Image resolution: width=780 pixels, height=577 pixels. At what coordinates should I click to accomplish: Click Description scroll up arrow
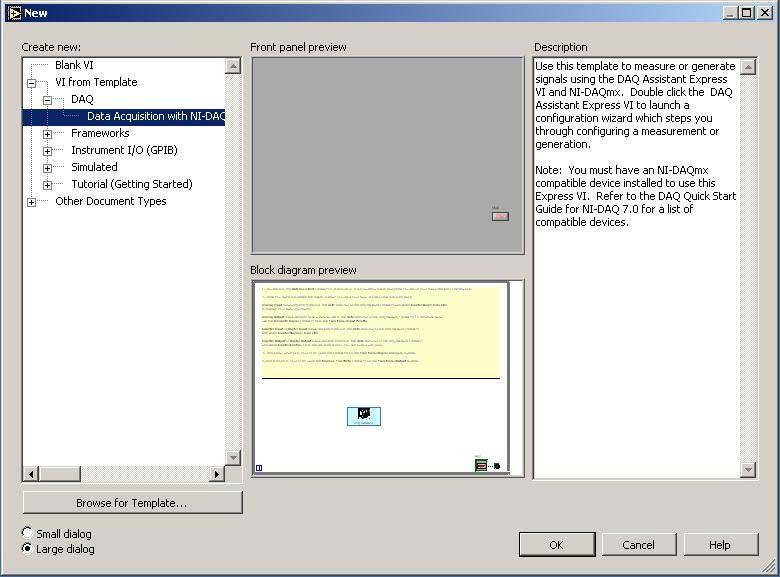[x=748, y=67]
